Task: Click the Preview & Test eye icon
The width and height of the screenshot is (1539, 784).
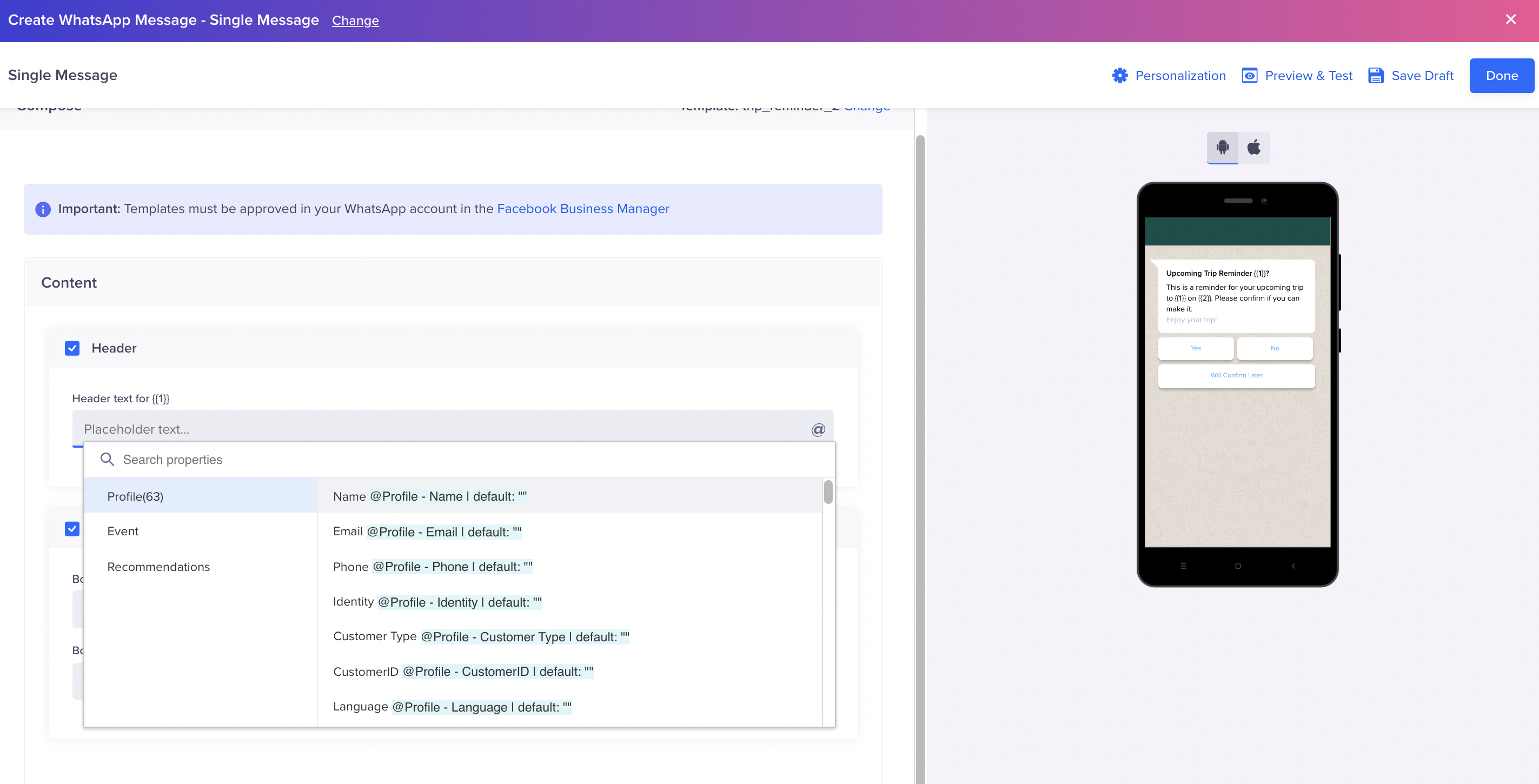Action: coord(1249,76)
